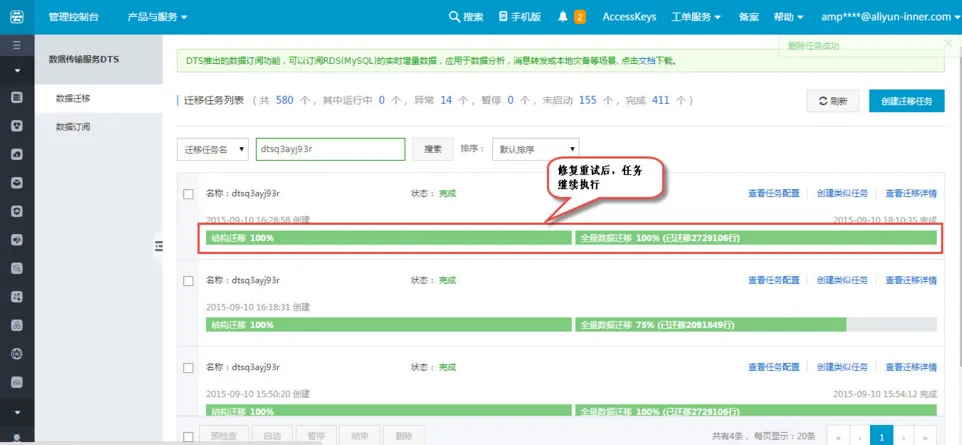Click the 手机版 phone icon in the top bar
962x445 pixels.
pos(503,17)
